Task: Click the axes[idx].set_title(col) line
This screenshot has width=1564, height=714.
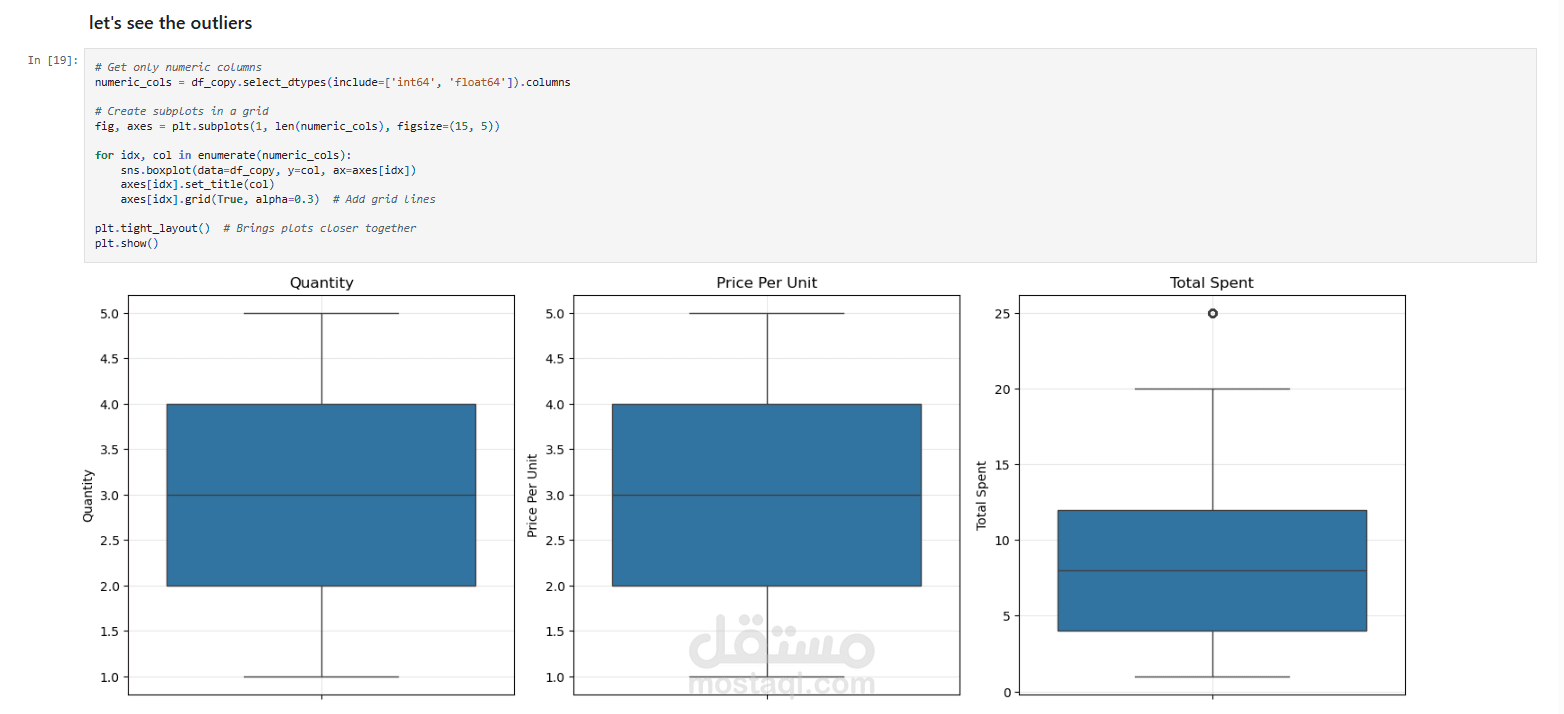Action: [x=198, y=184]
